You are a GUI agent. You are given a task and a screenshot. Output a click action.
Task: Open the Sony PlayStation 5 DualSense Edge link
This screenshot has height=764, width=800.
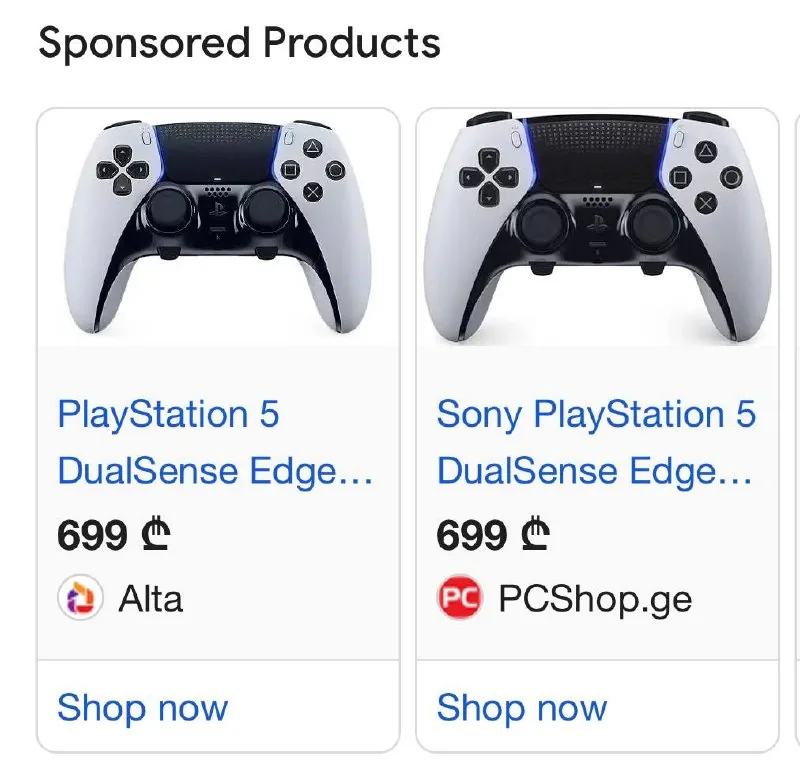(596, 442)
